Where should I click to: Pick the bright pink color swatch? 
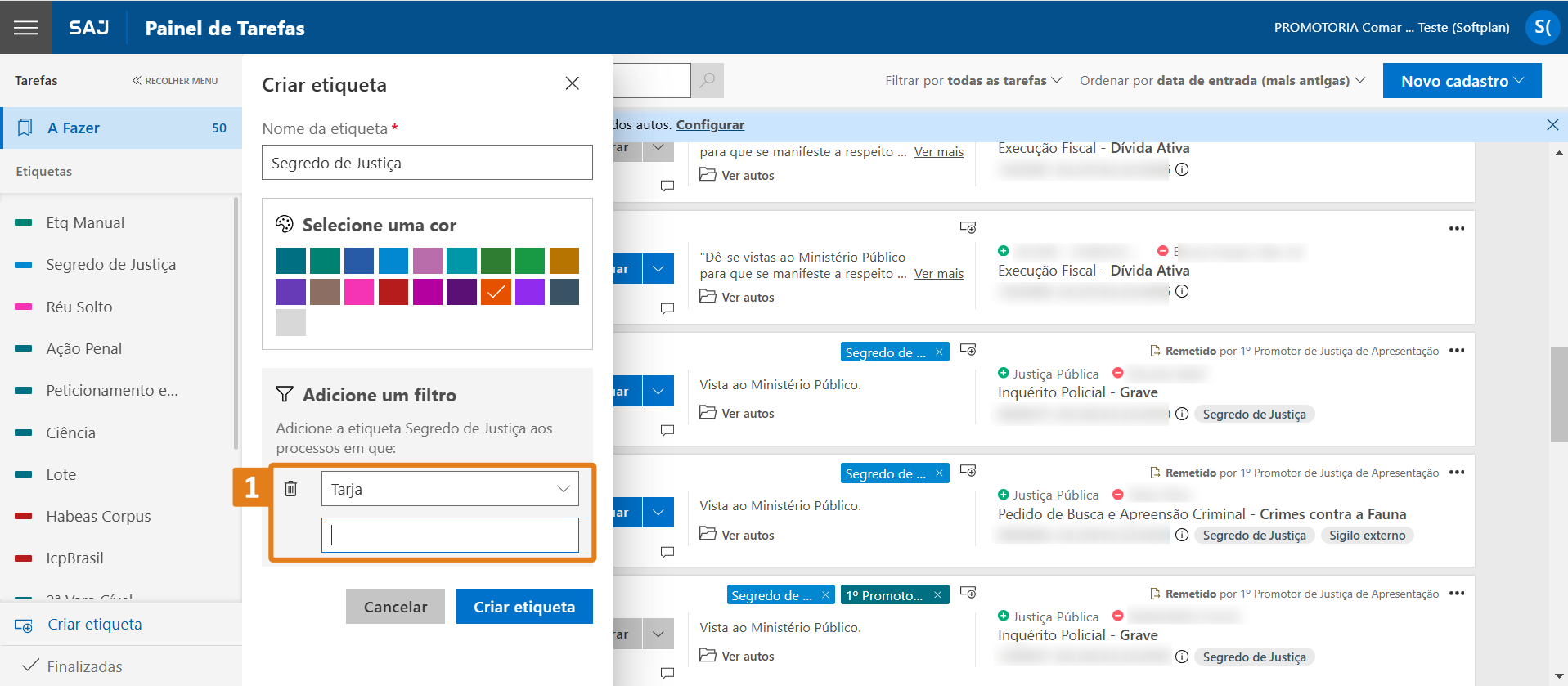click(x=359, y=292)
